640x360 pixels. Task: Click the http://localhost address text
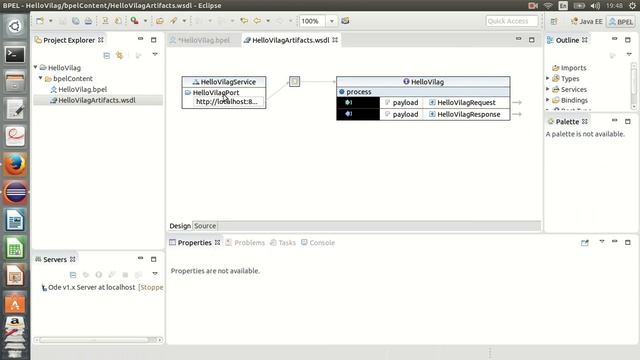[227, 102]
